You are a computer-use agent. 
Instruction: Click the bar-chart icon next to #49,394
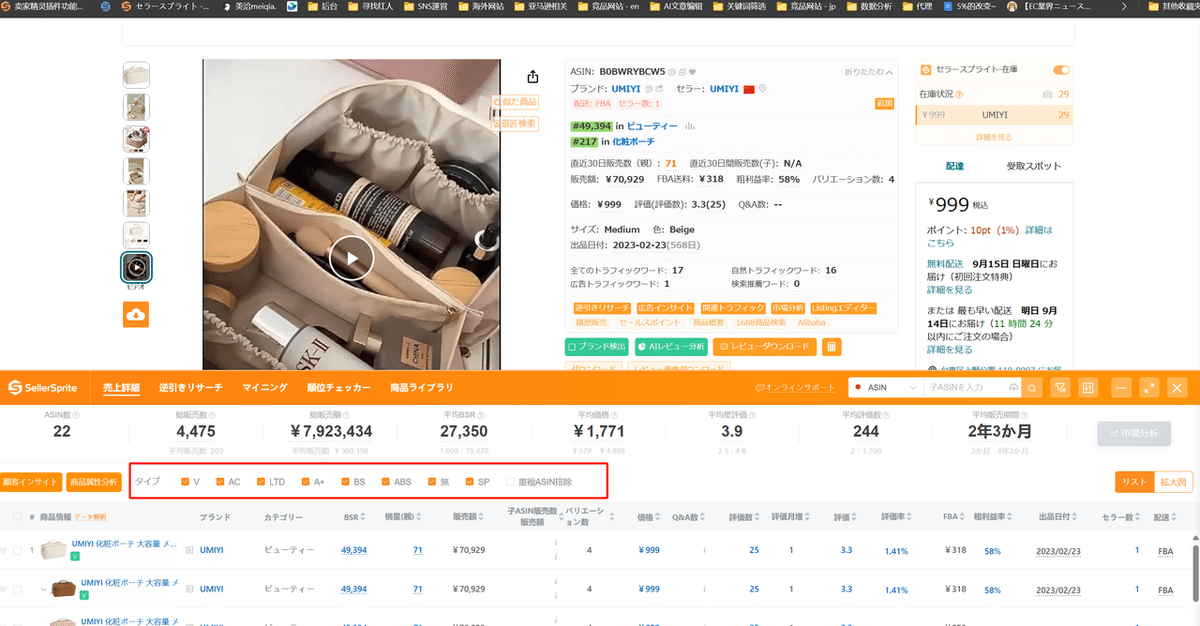pos(689,125)
